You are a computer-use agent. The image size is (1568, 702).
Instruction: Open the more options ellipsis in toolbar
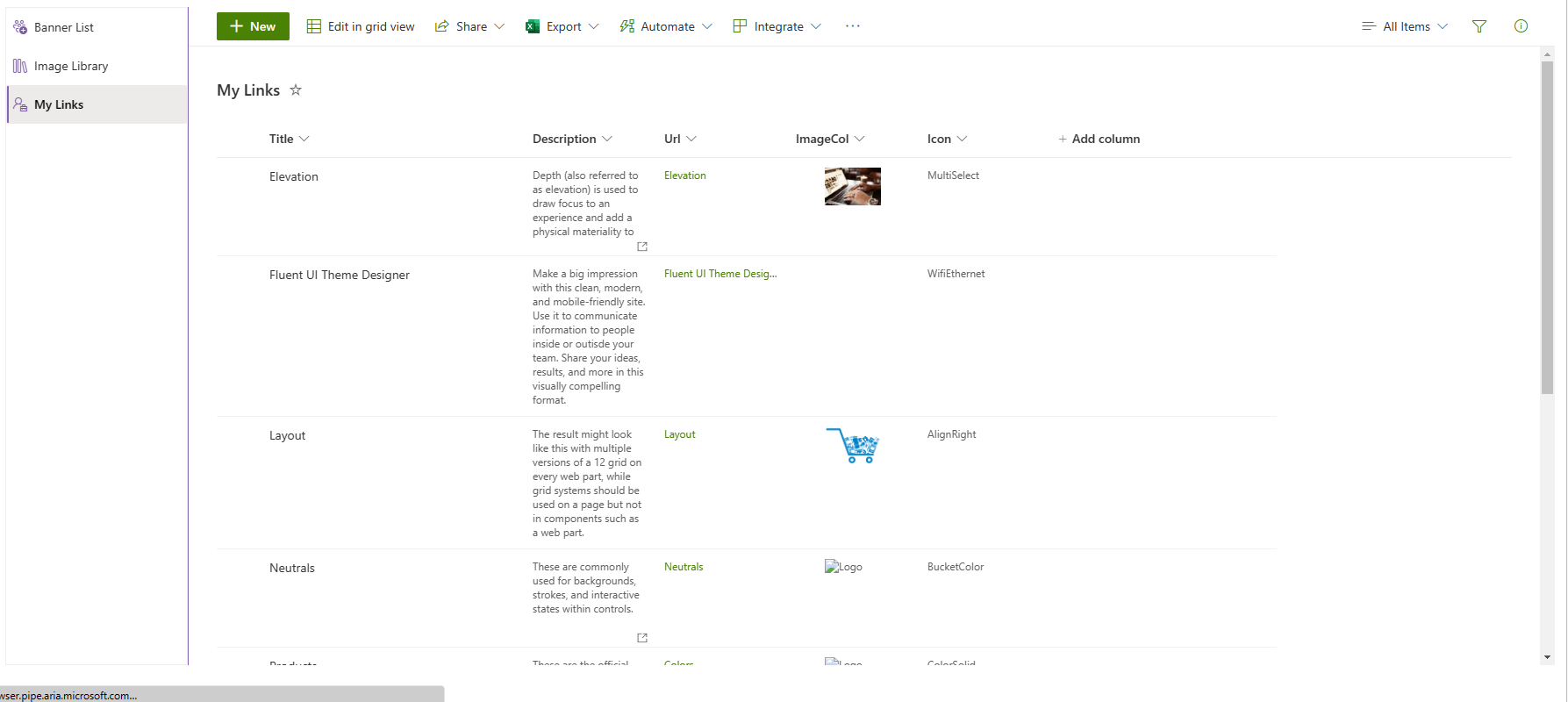pyautogui.click(x=853, y=26)
